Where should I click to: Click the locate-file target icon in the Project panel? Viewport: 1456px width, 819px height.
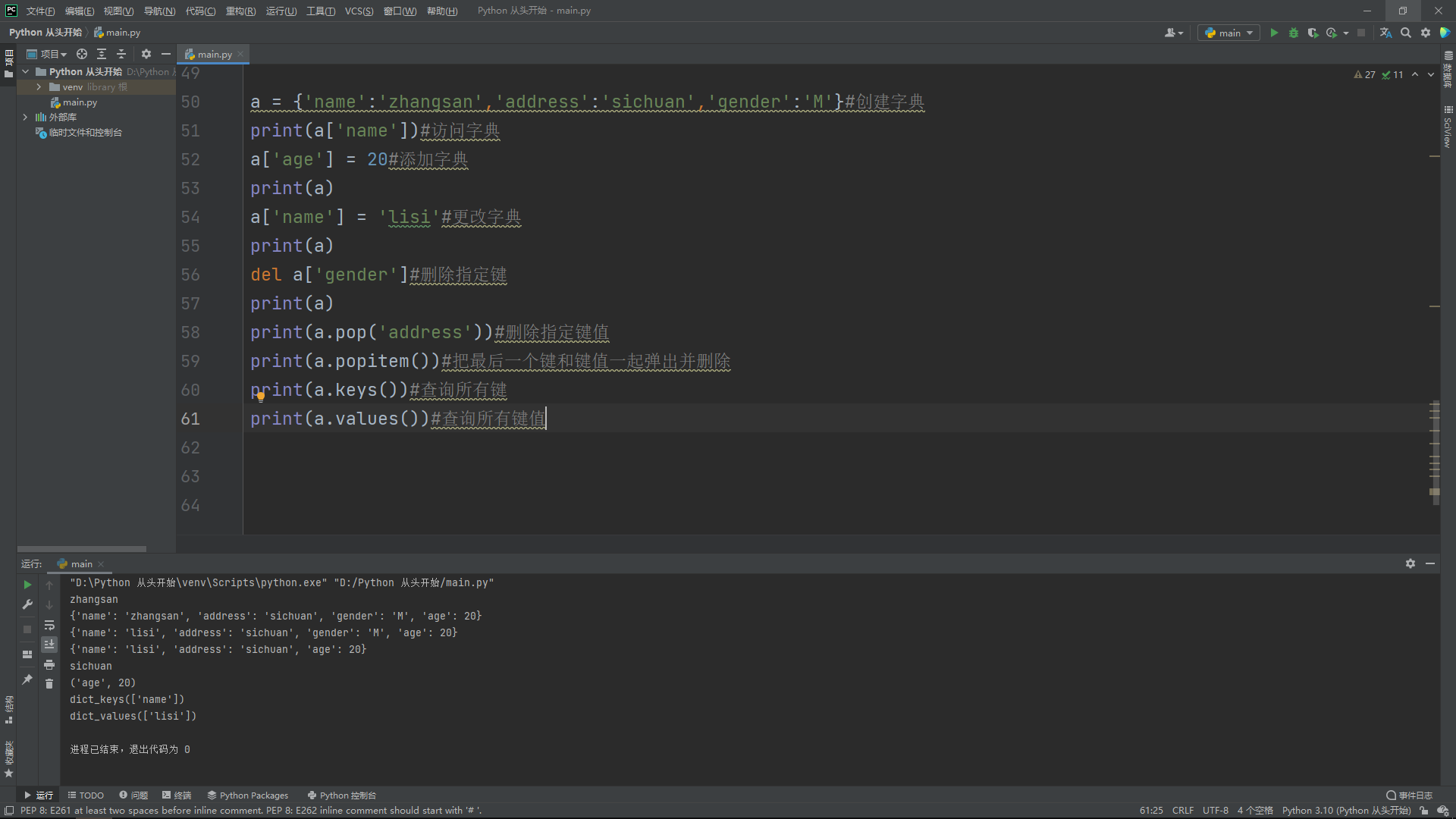tap(82, 54)
